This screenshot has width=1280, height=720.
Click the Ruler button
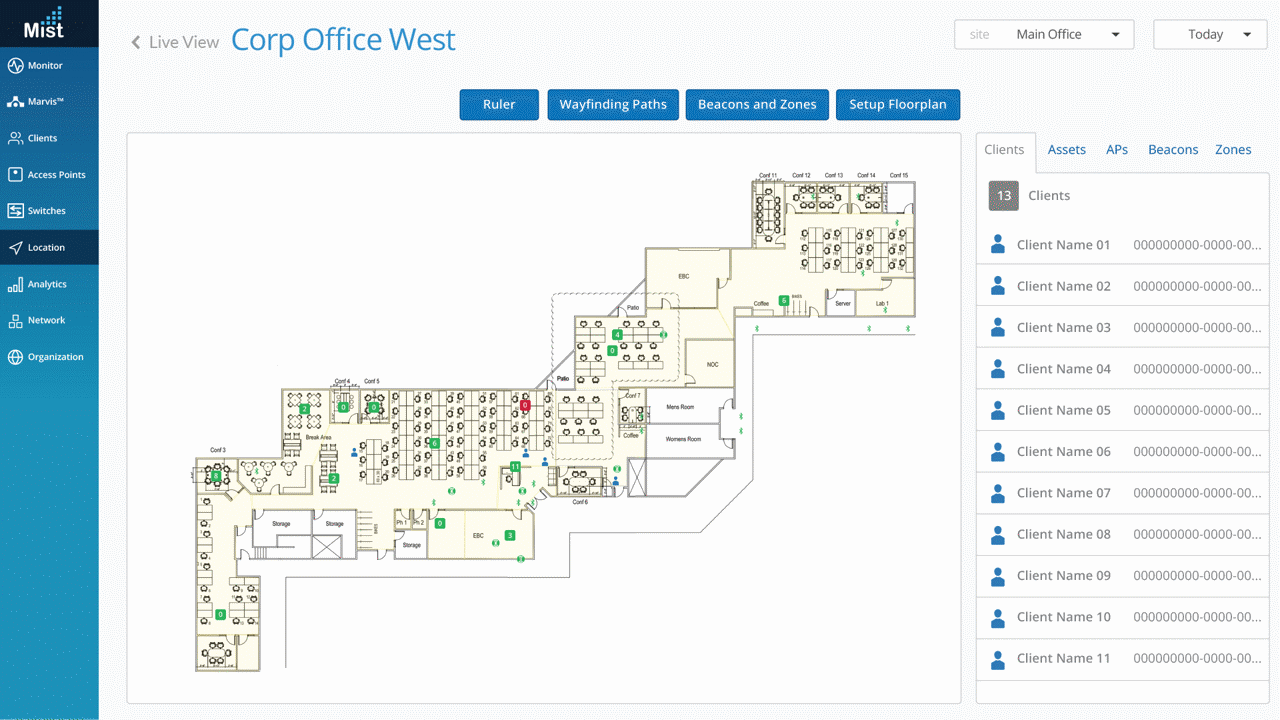click(499, 104)
